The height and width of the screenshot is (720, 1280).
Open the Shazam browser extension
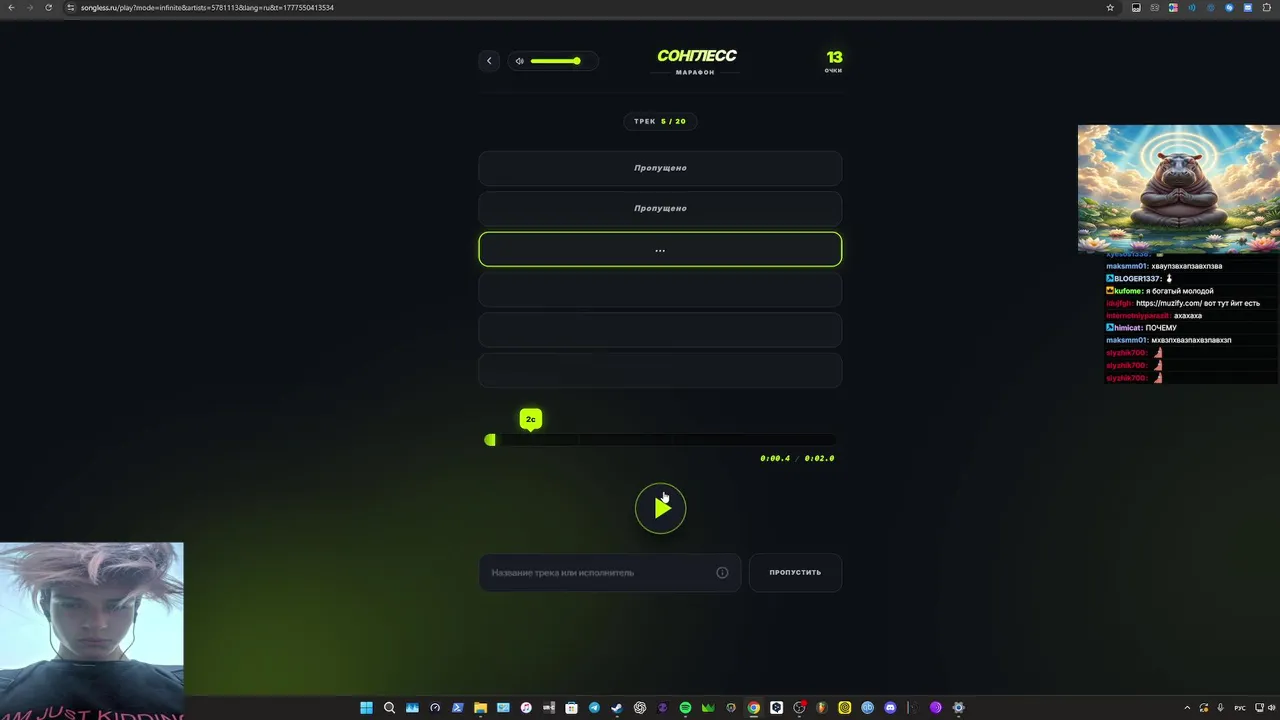tap(1229, 7)
